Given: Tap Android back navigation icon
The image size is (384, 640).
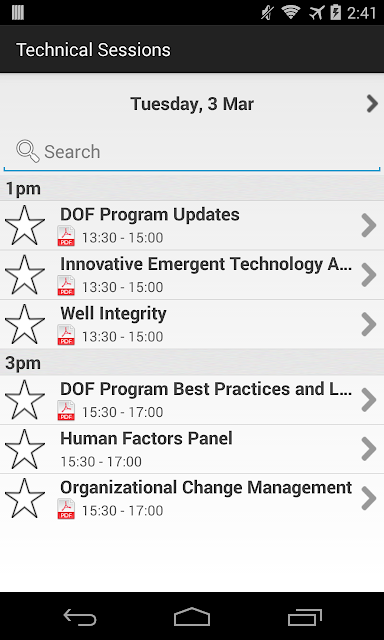Looking at the screenshot, I should click(80, 617).
